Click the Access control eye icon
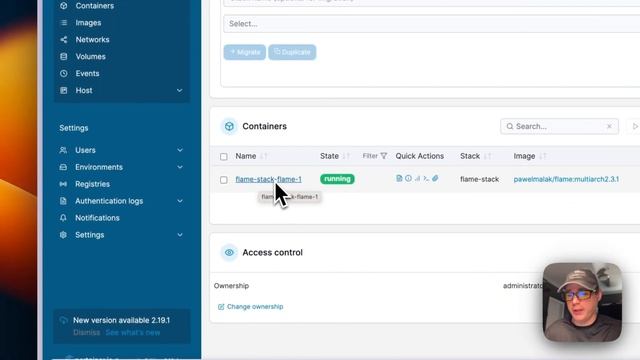Screen dimensions: 640x360 [229, 253]
